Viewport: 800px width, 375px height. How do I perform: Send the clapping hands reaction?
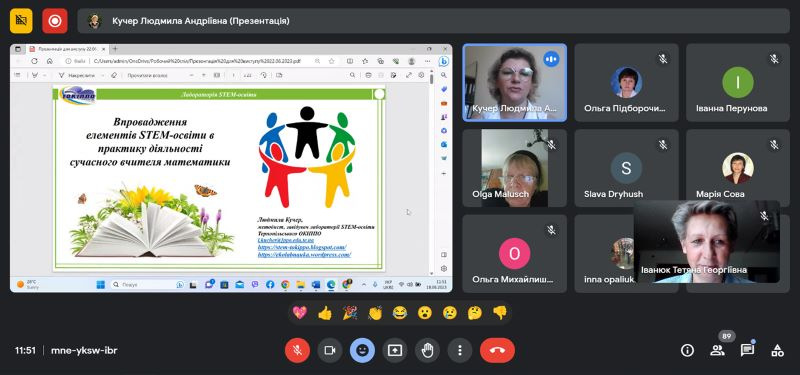coord(375,313)
